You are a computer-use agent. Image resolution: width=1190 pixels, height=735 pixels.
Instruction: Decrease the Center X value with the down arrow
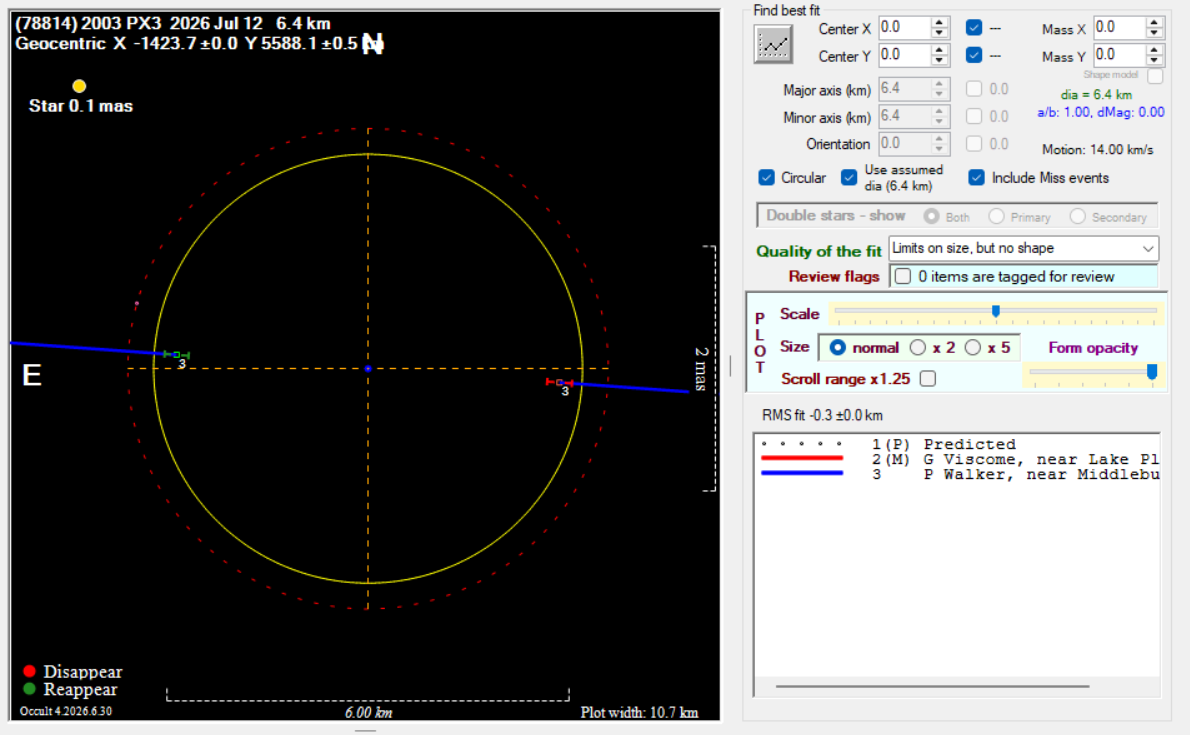(940, 33)
